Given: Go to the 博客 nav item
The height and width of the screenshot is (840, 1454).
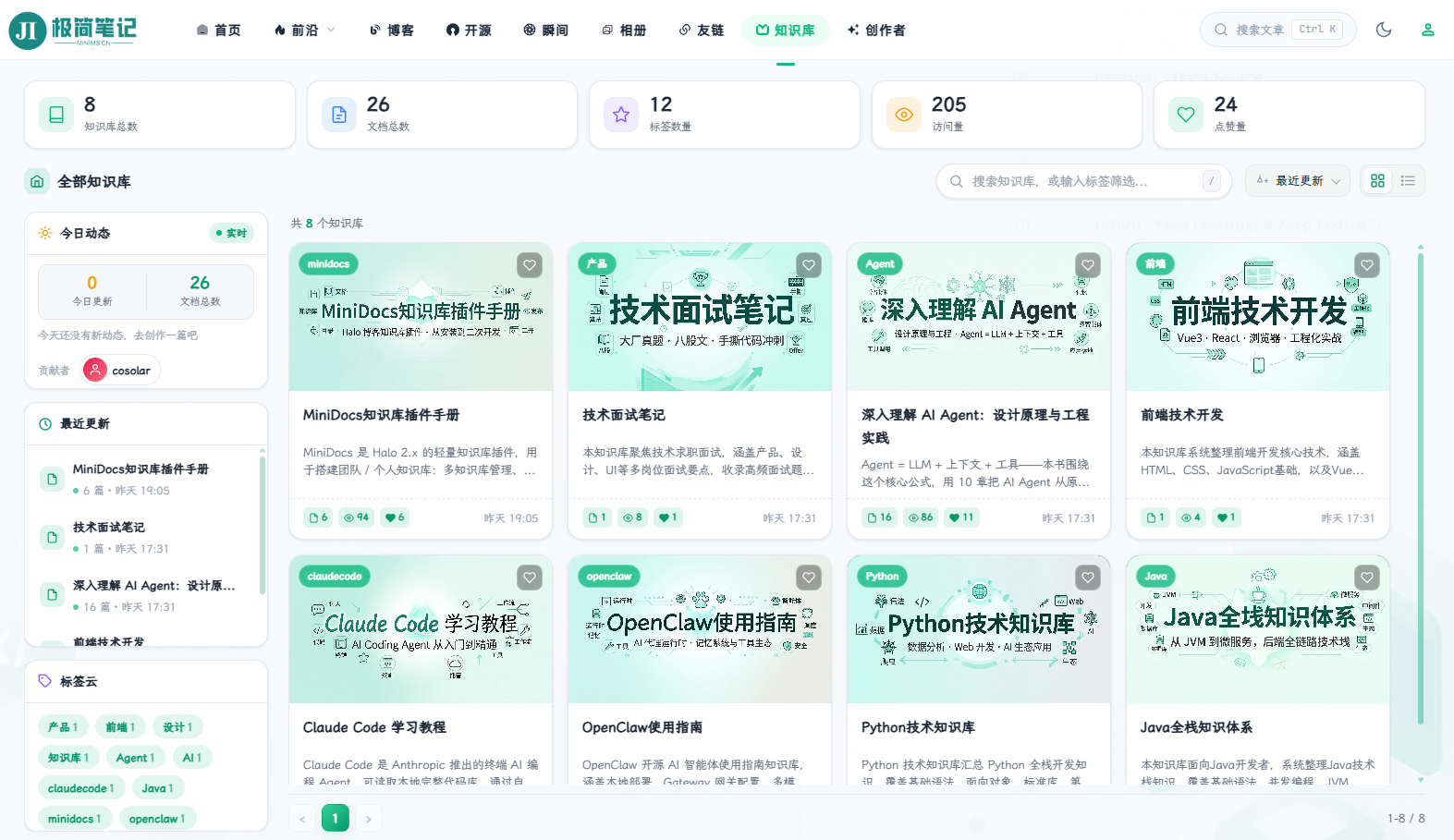Looking at the screenshot, I should pos(391,30).
